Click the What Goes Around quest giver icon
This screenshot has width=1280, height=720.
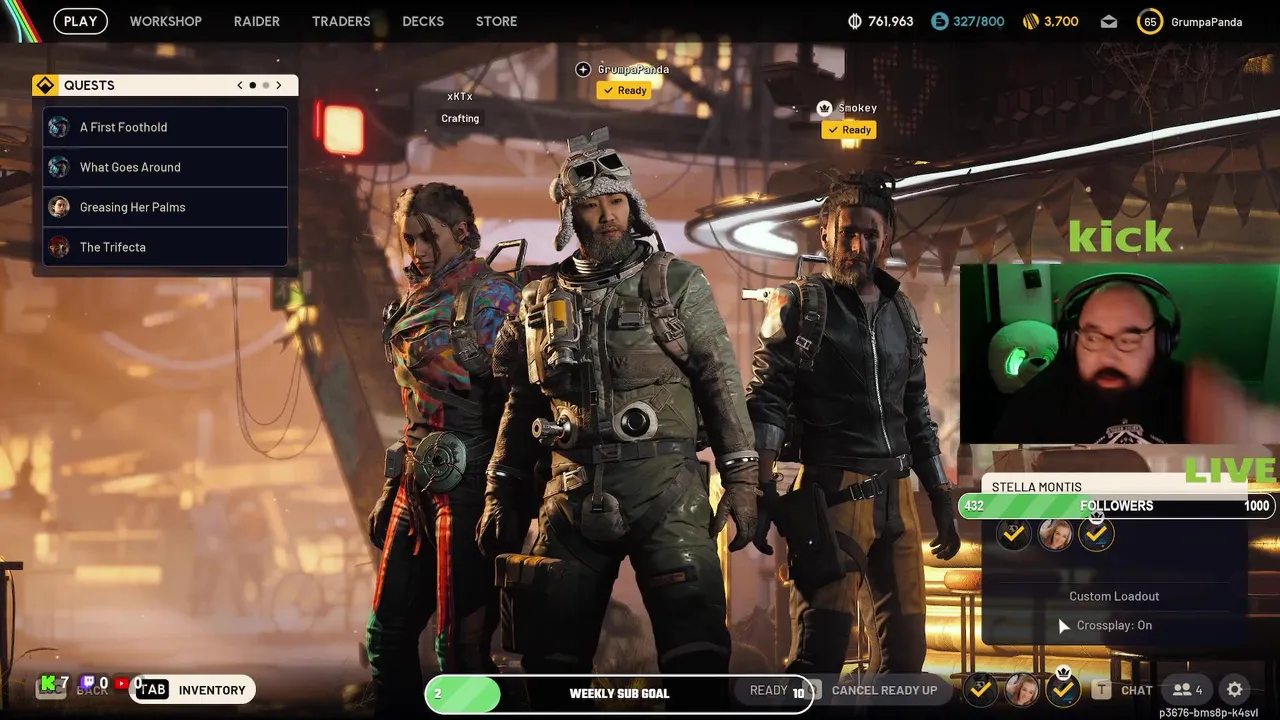coord(59,167)
